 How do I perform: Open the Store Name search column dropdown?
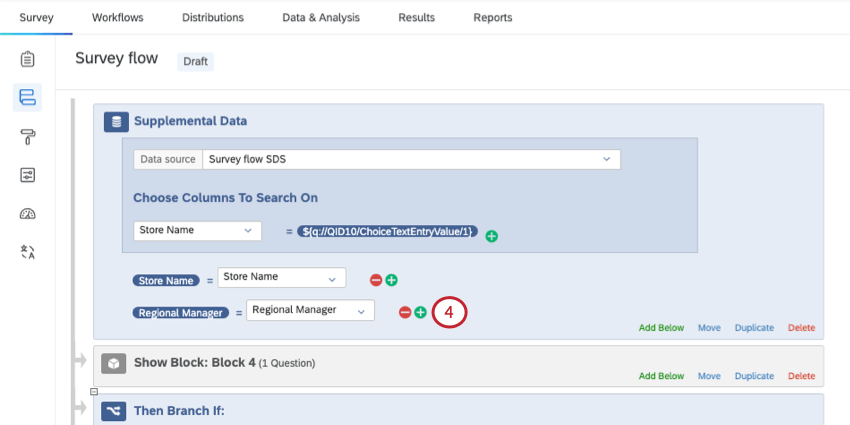tap(197, 231)
